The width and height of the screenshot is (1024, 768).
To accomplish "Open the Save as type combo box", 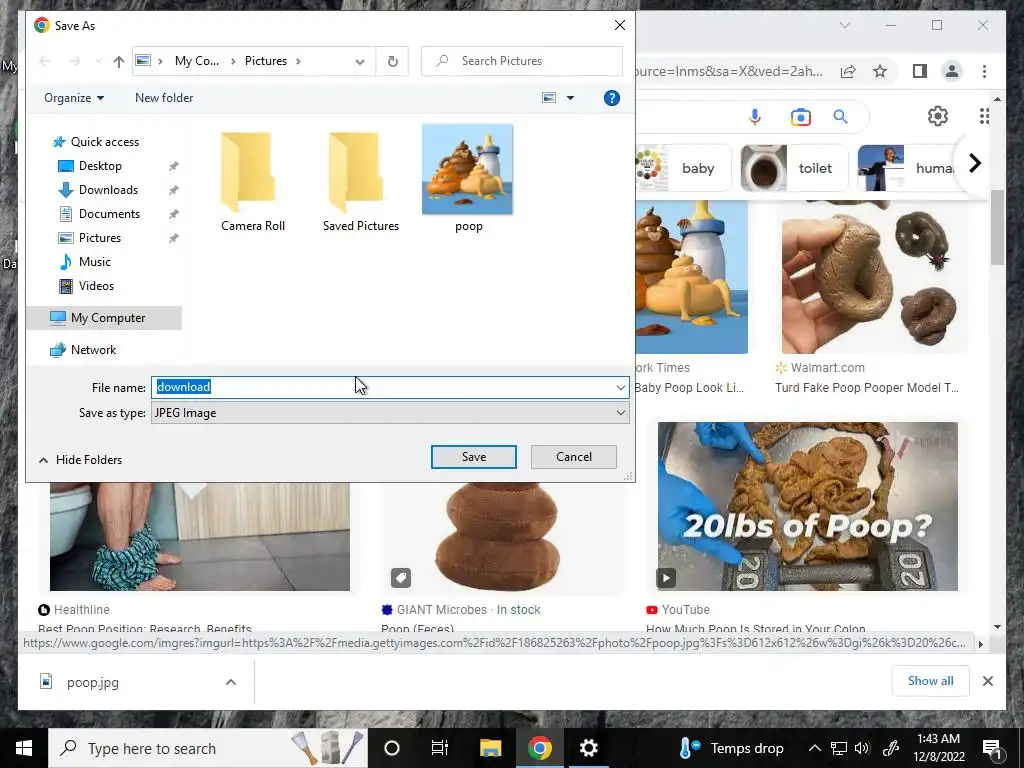I will pos(390,413).
